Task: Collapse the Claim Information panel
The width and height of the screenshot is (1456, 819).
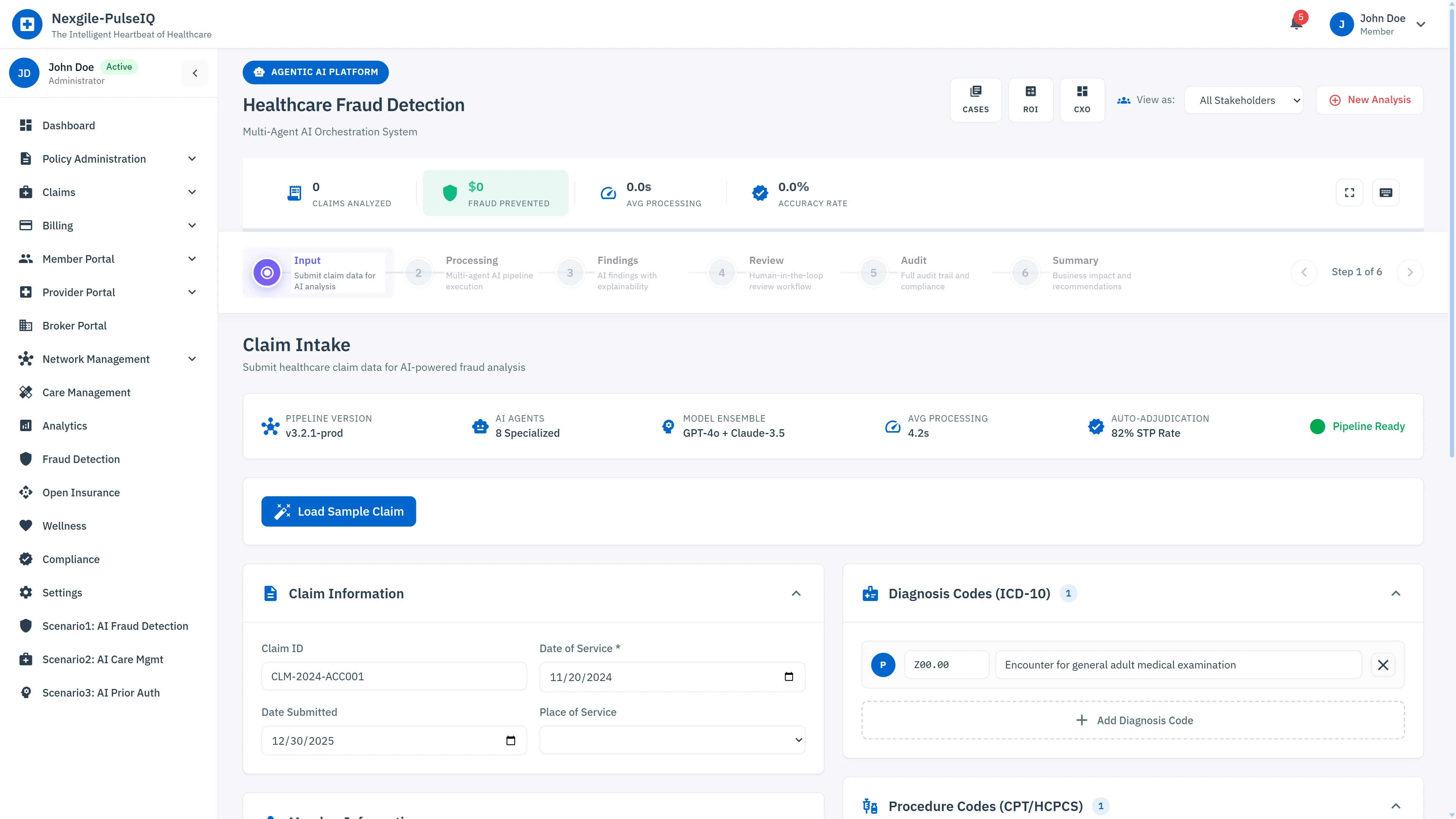Action: click(x=796, y=593)
